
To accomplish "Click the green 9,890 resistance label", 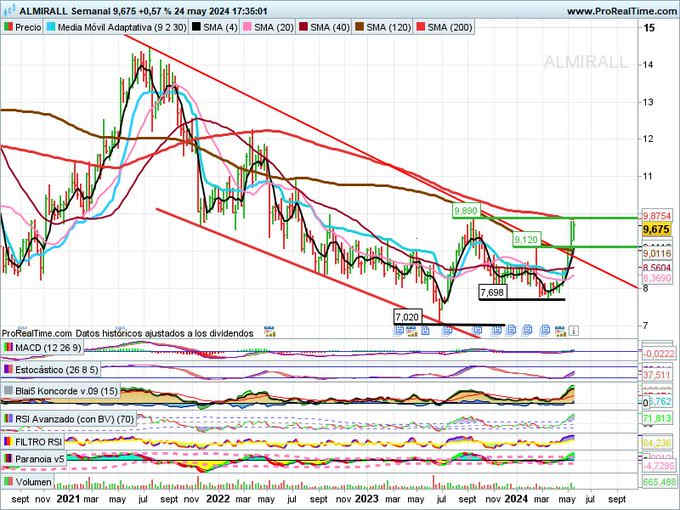I will 466,211.
